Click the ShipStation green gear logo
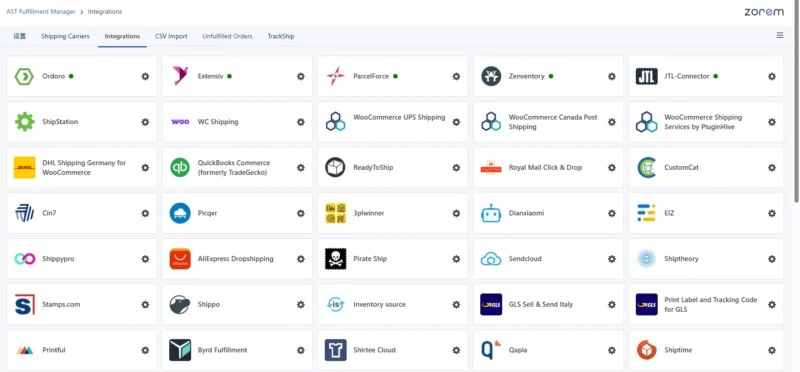Image resolution: width=800 pixels, height=372 pixels. click(24, 122)
